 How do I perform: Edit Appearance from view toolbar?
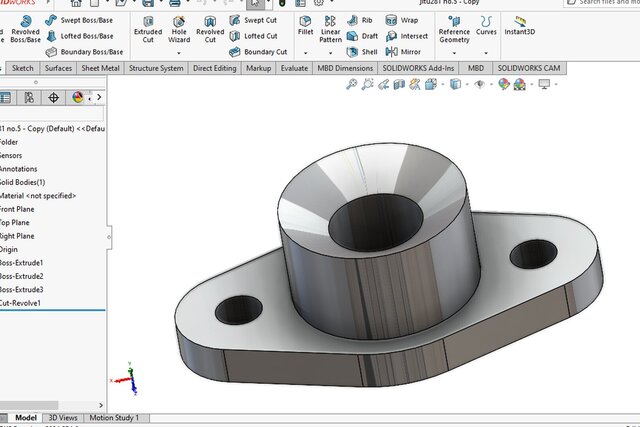pyautogui.click(x=504, y=85)
